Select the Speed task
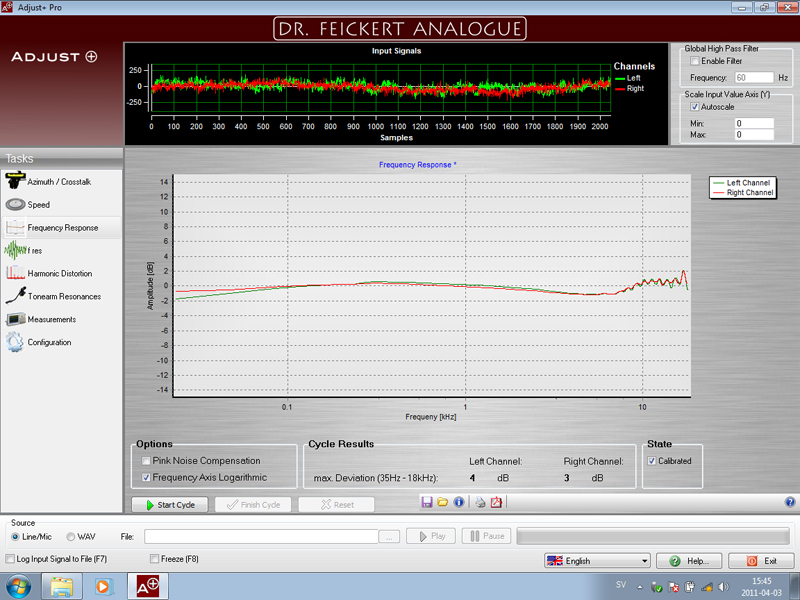The height and width of the screenshot is (600, 800). pos(38,205)
